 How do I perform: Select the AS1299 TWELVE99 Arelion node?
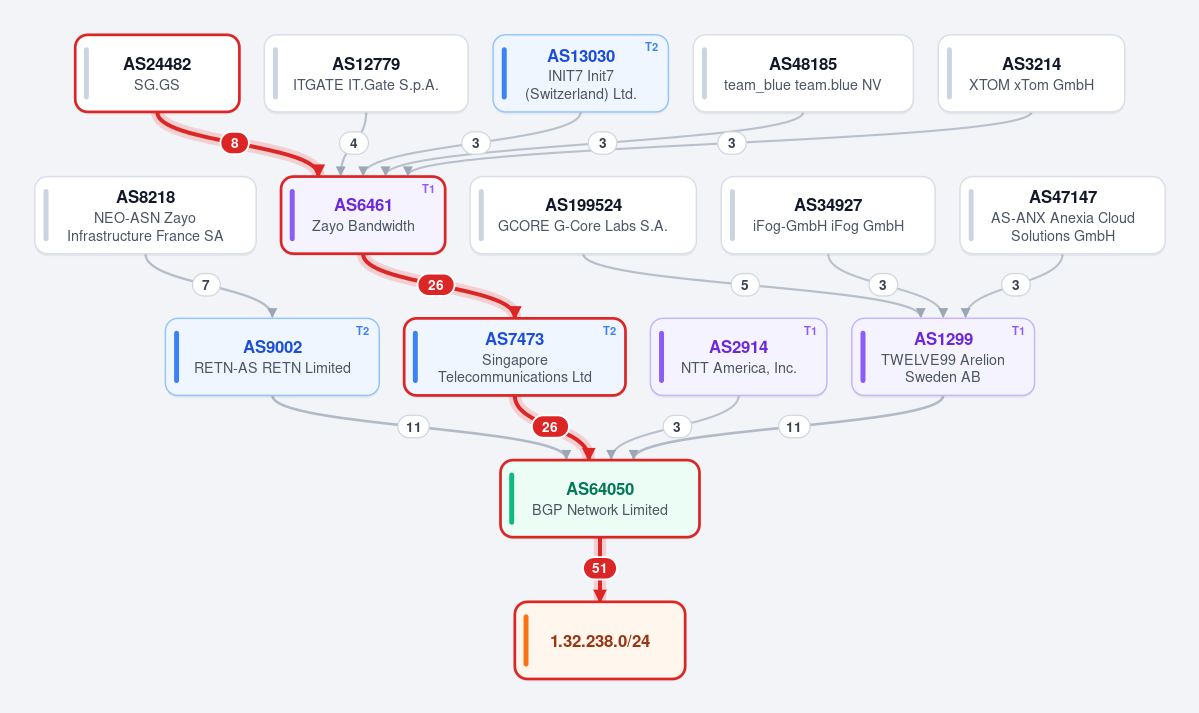pos(943,357)
